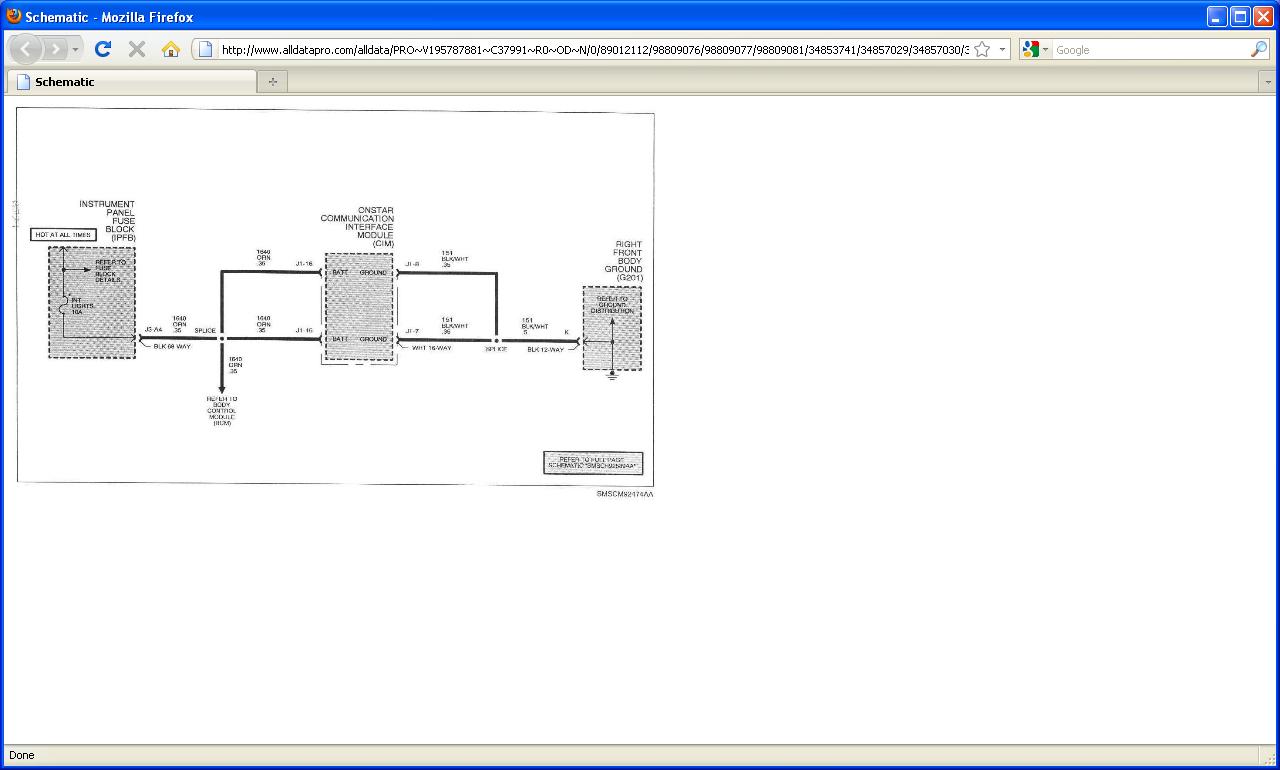Click the 'Done' status bar text
This screenshot has width=1280, height=770.
point(21,755)
